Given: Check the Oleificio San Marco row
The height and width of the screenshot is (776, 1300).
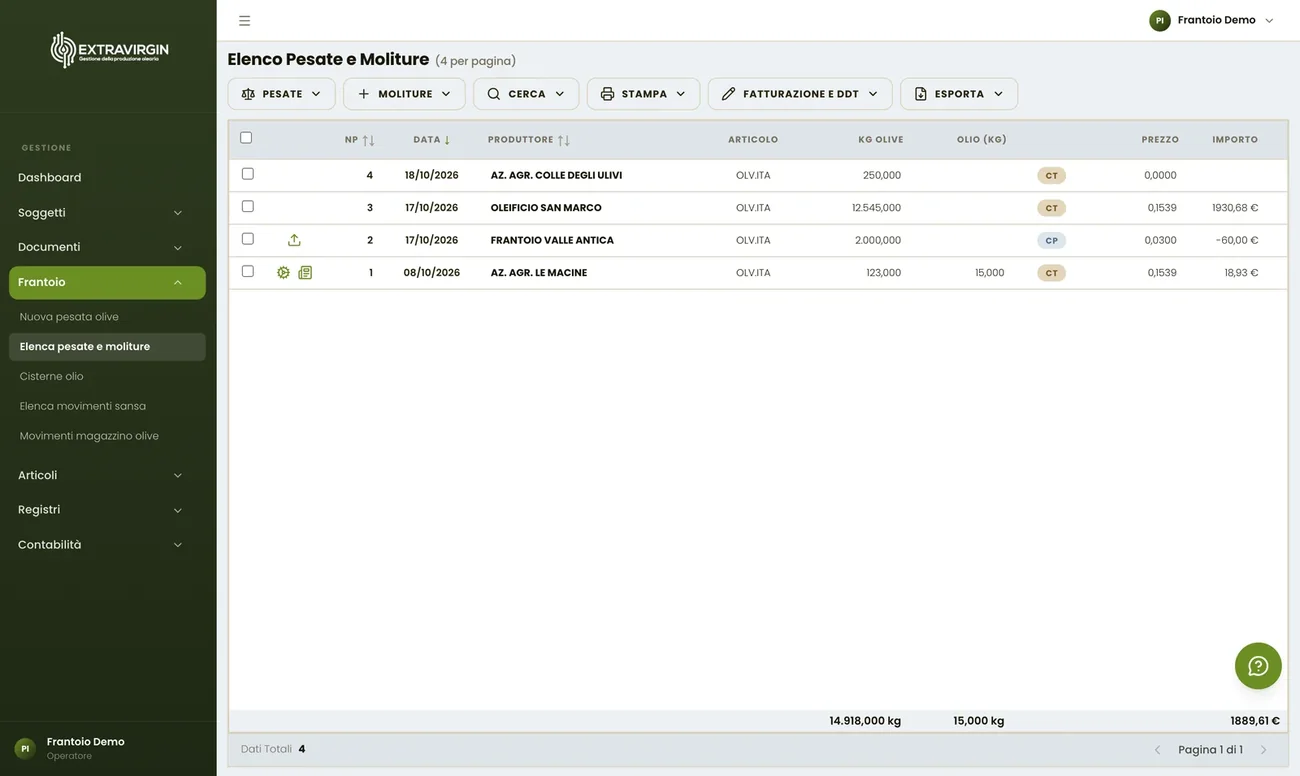Looking at the screenshot, I should click(x=248, y=206).
